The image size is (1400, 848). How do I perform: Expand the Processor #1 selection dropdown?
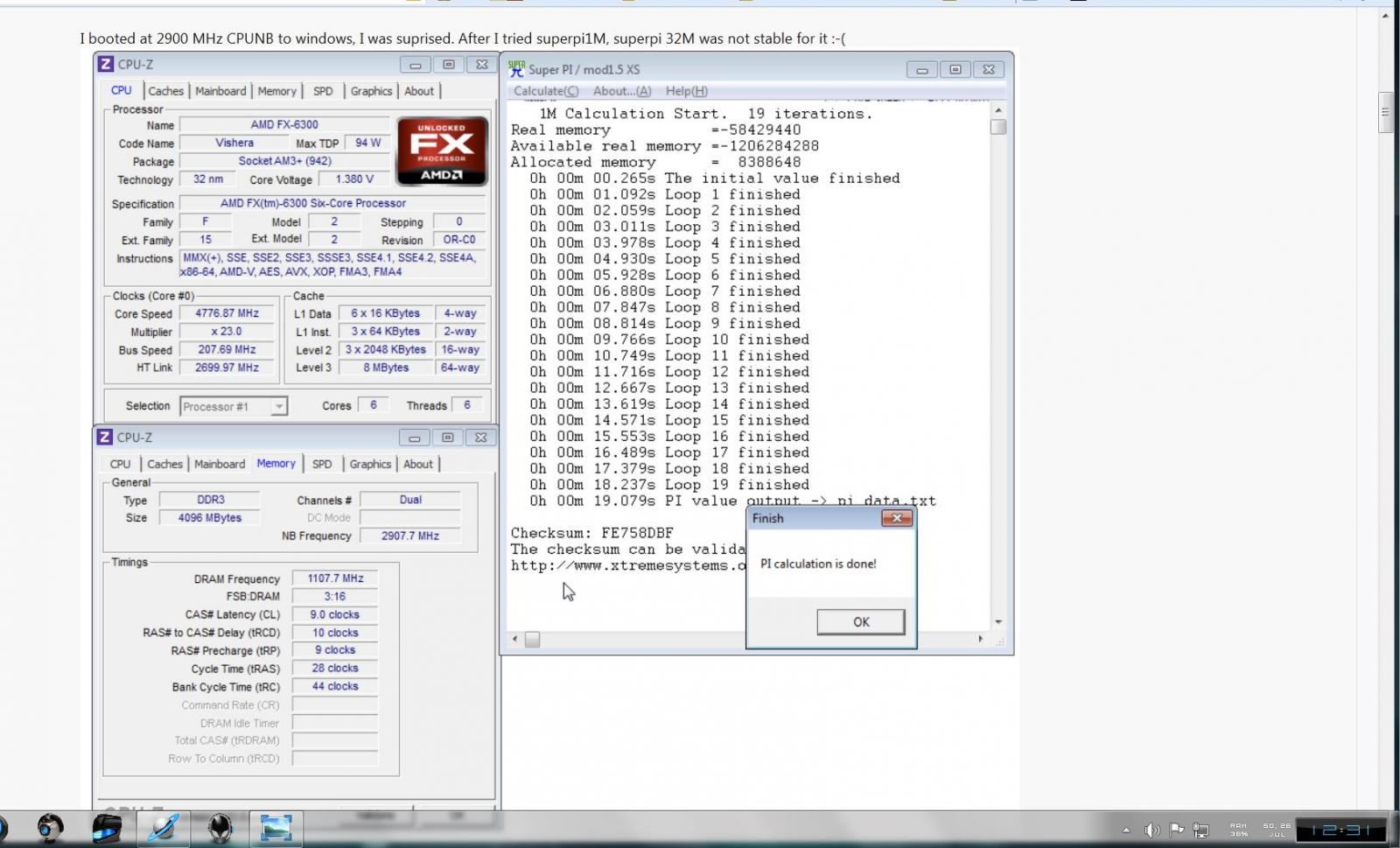click(278, 406)
